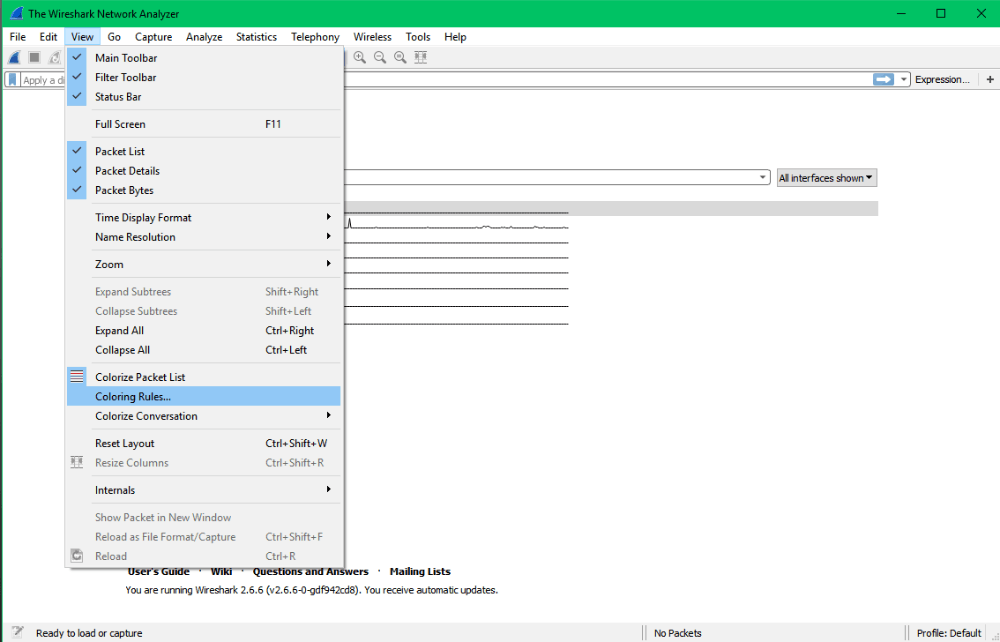Open the Edit menu
The width and height of the screenshot is (1000, 642).
48,37
